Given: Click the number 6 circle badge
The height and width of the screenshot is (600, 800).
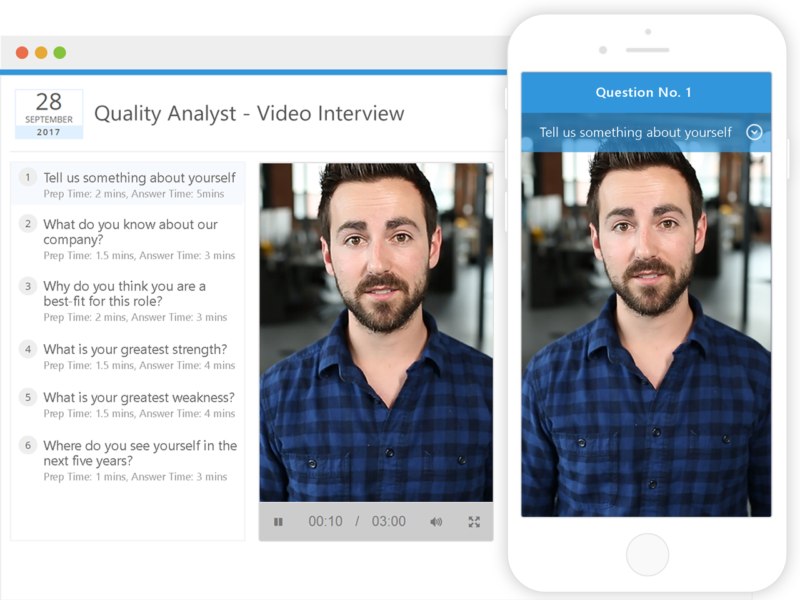Looking at the screenshot, I should click(x=28, y=445).
